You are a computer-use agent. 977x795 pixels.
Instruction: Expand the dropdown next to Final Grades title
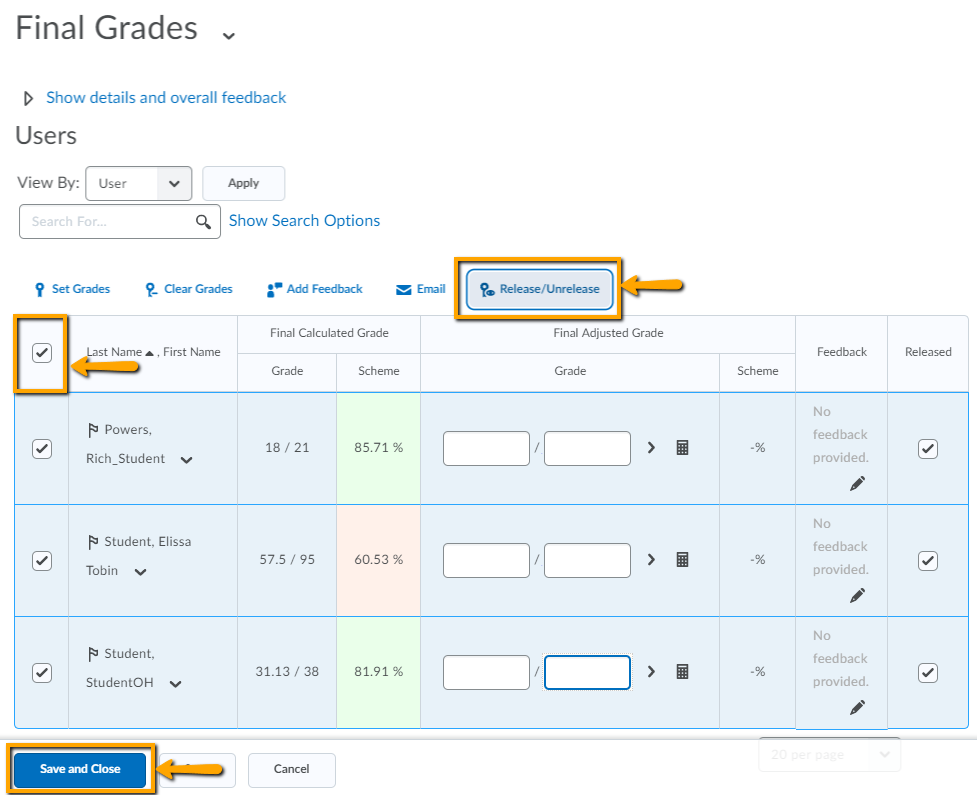coord(228,34)
